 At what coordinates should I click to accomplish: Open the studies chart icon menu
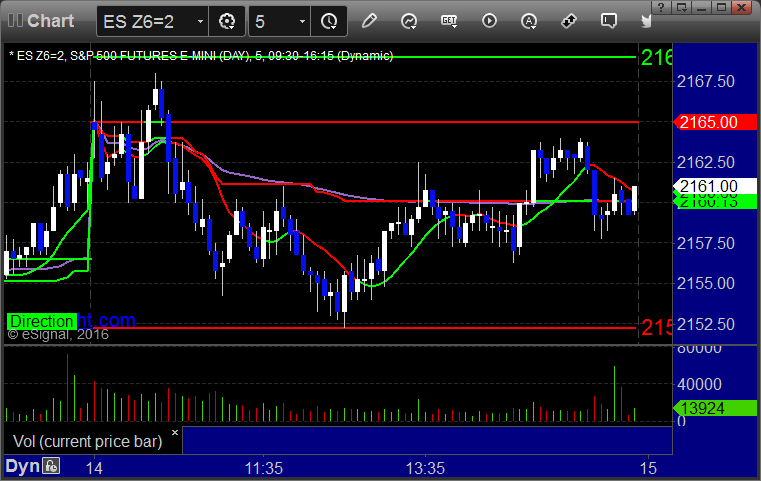point(409,21)
